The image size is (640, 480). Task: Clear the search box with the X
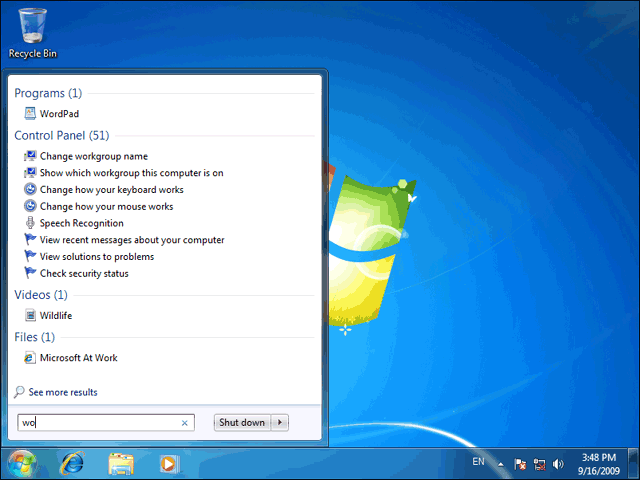tap(184, 423)
